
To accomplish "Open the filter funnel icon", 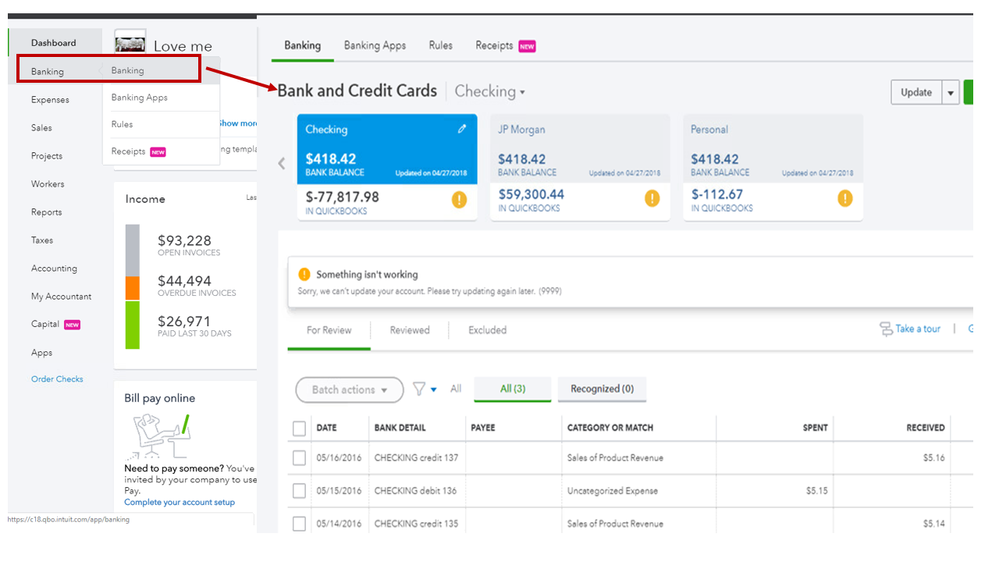I will pos(419,389).
